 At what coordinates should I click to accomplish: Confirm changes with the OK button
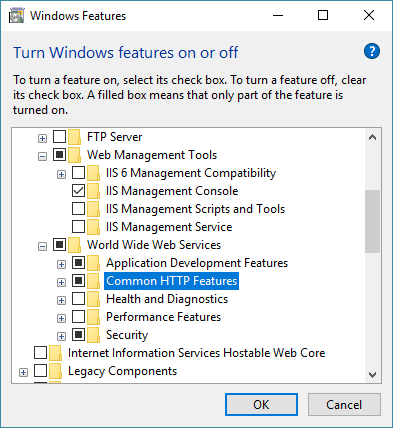coord(261,405)
